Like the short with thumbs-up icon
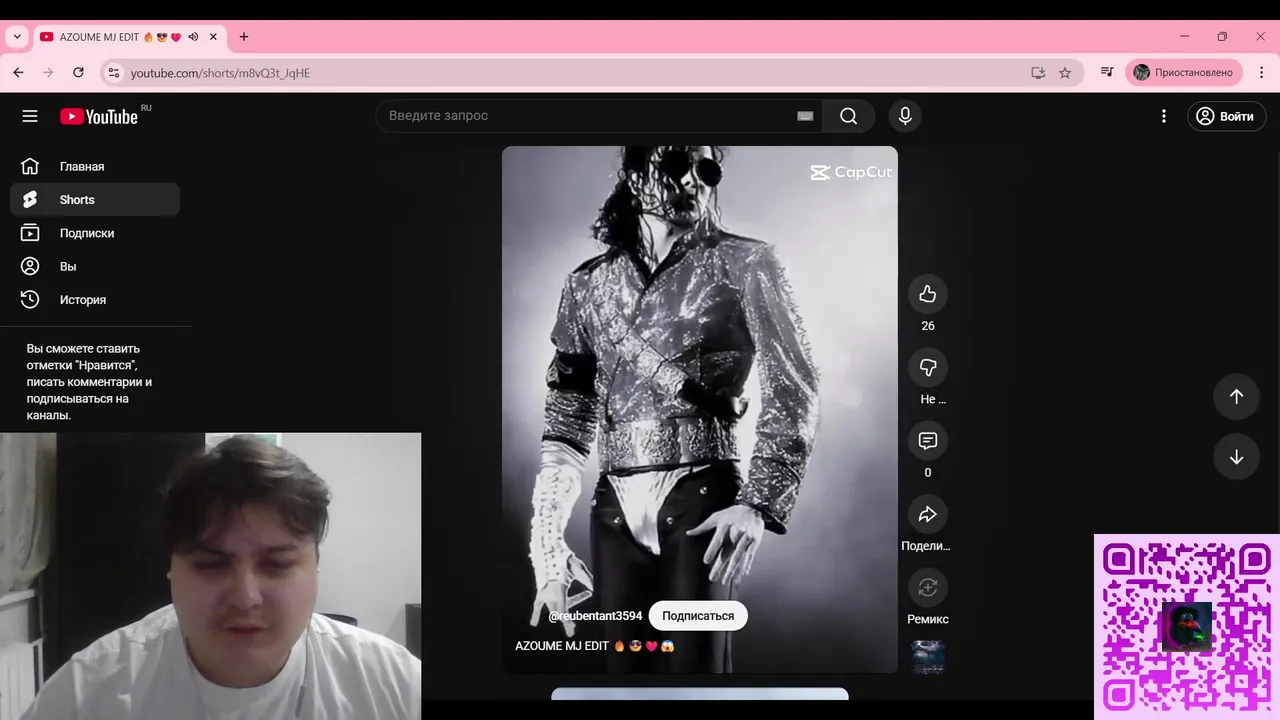The width and height of the screenshot is (1280, 720). [928, 294]
